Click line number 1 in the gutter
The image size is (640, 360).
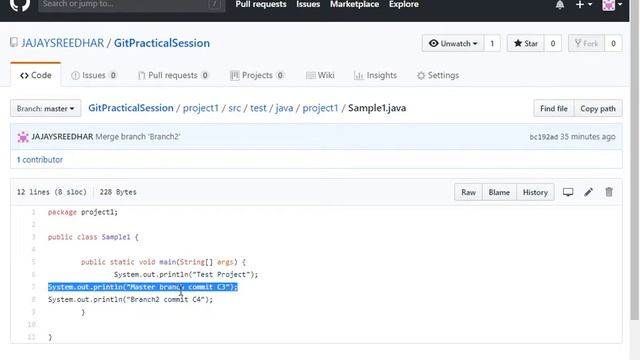33,212
